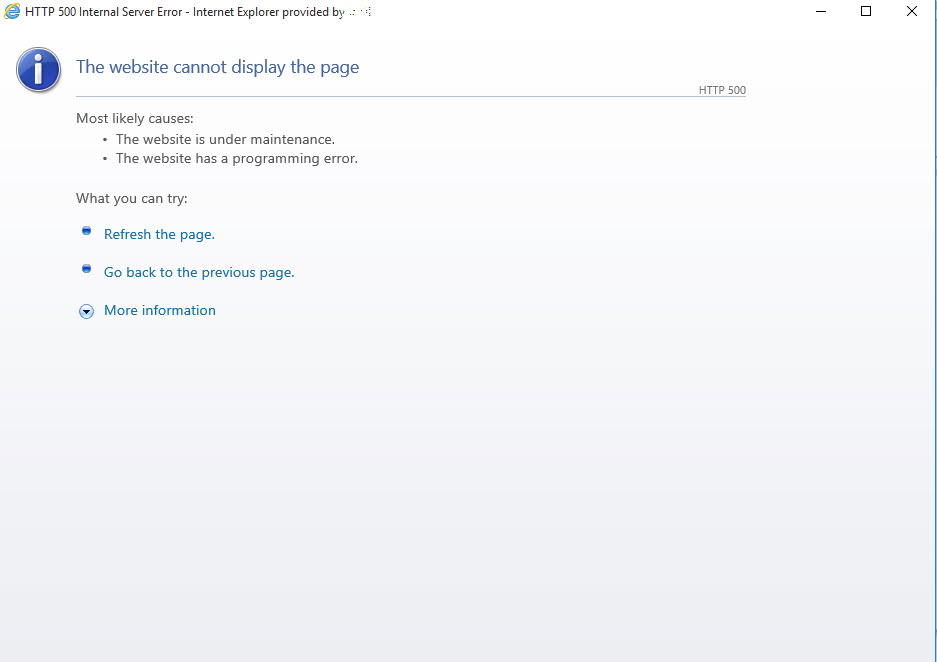Click the dot bullet before "under maintenance" line
Screen dimensions: 937x662
tap(105, 140)
